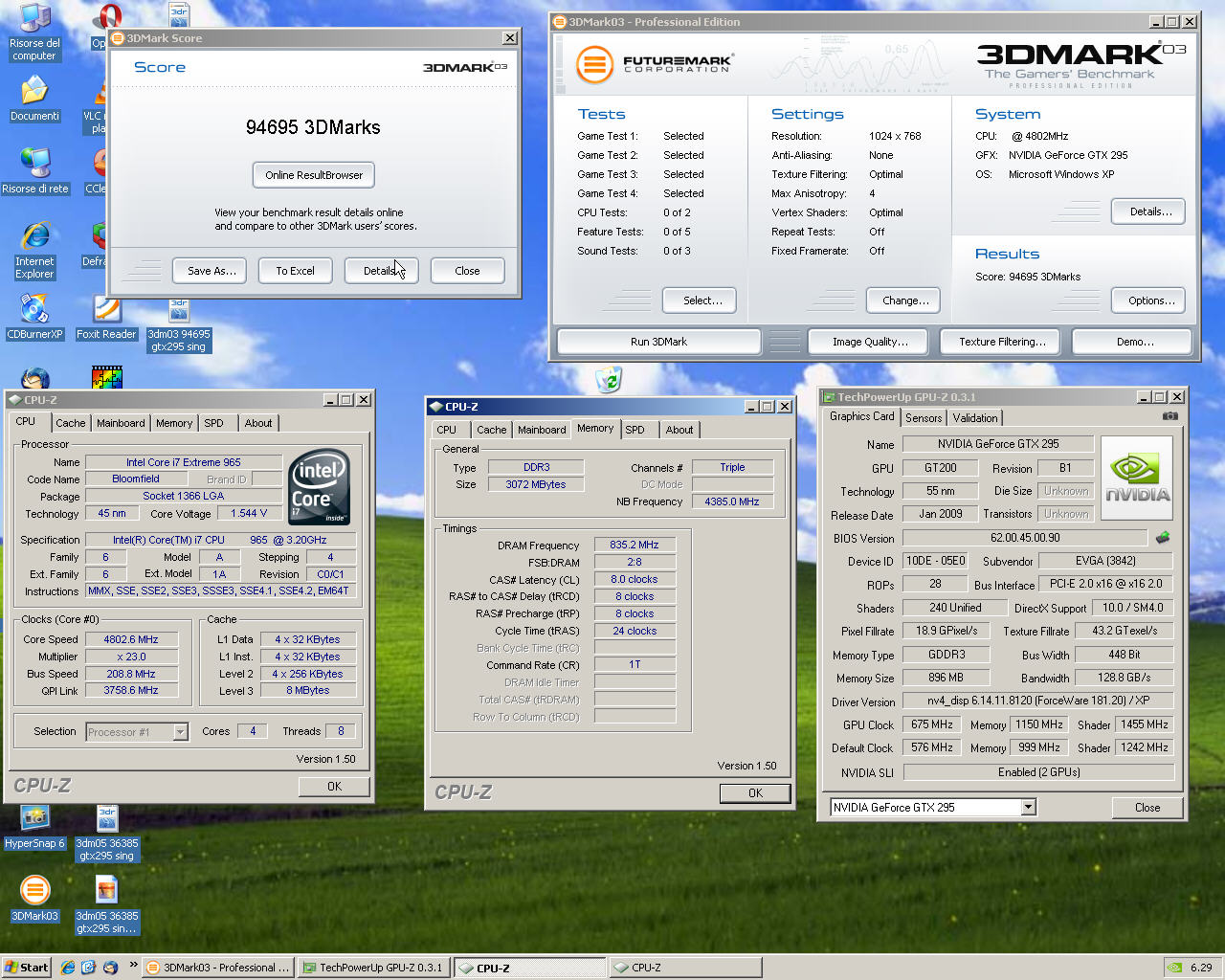Open the GPU selection dropdown in GPU-Z
Screen dimensions: 1225x980
click(1028, 808)
